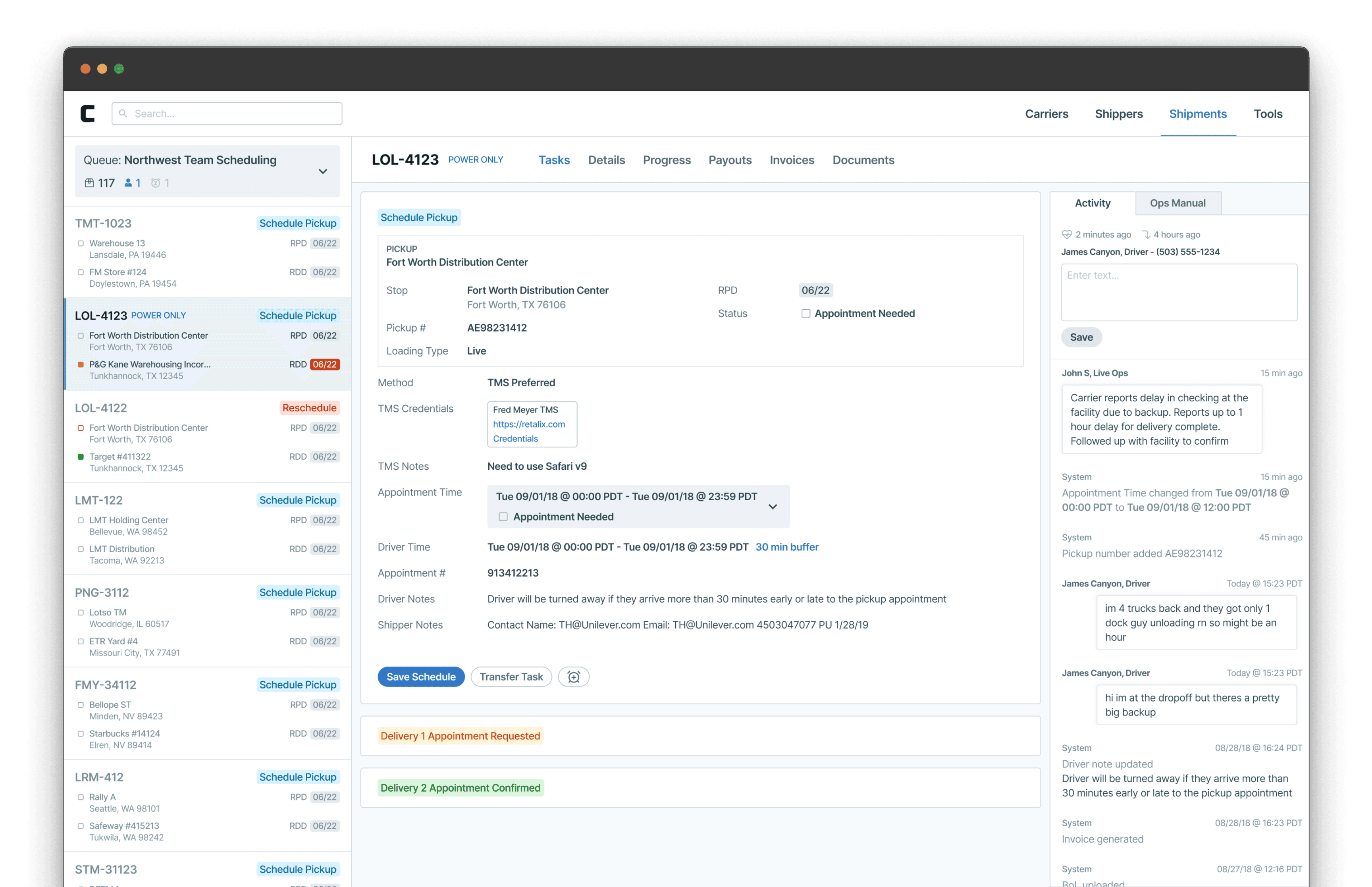Click the magnifier icon in the search box
The width and height of the screenshot is (1372, 887).
pos(123,114)
